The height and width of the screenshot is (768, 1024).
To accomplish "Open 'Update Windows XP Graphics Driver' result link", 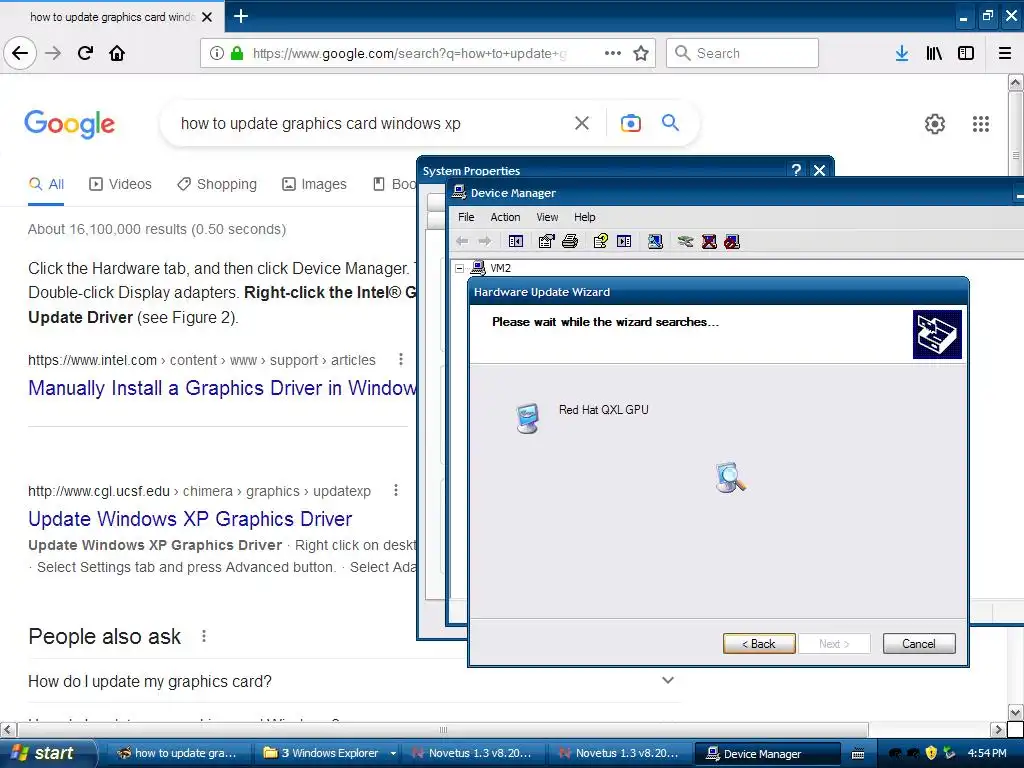I will 190,519.
